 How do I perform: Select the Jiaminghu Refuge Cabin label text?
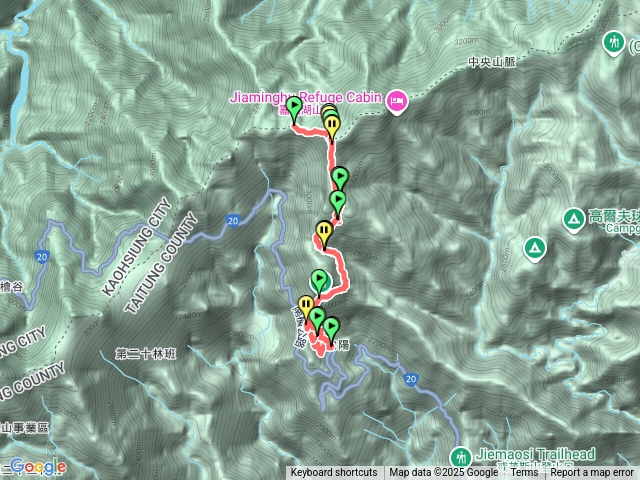coord(306,97)
